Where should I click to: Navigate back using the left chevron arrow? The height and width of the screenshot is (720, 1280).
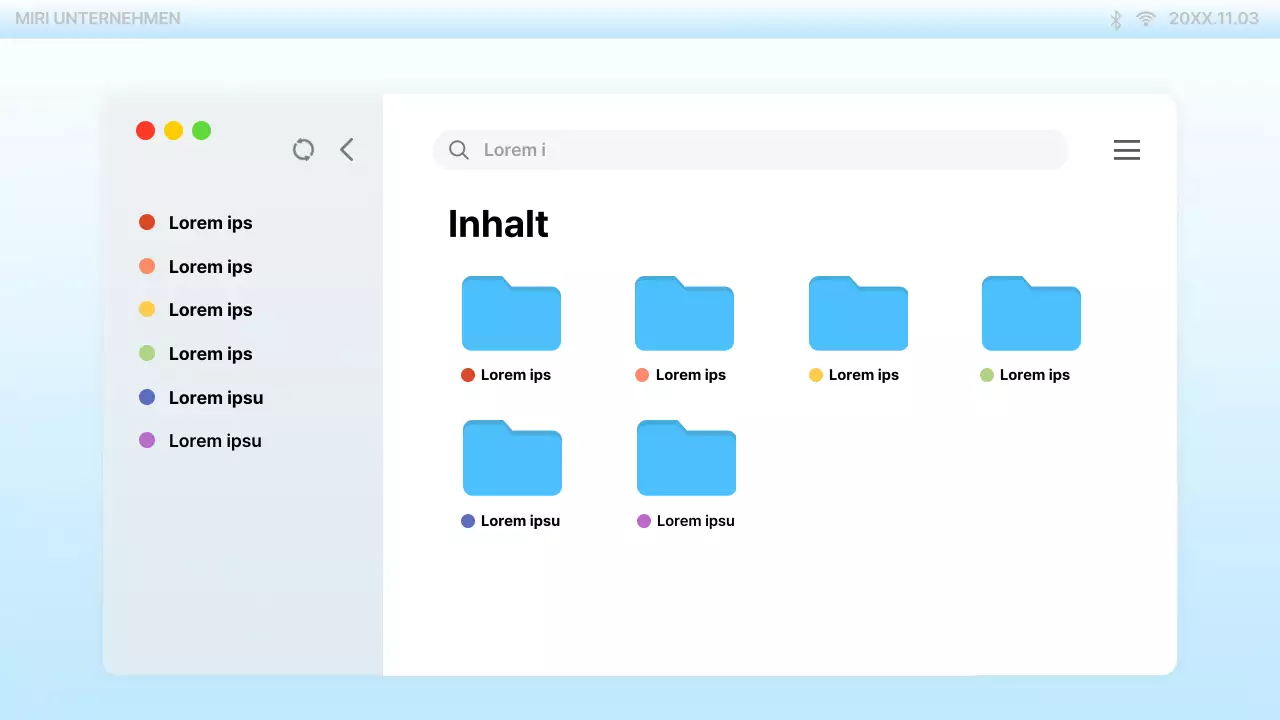click(x=346, y=149)
